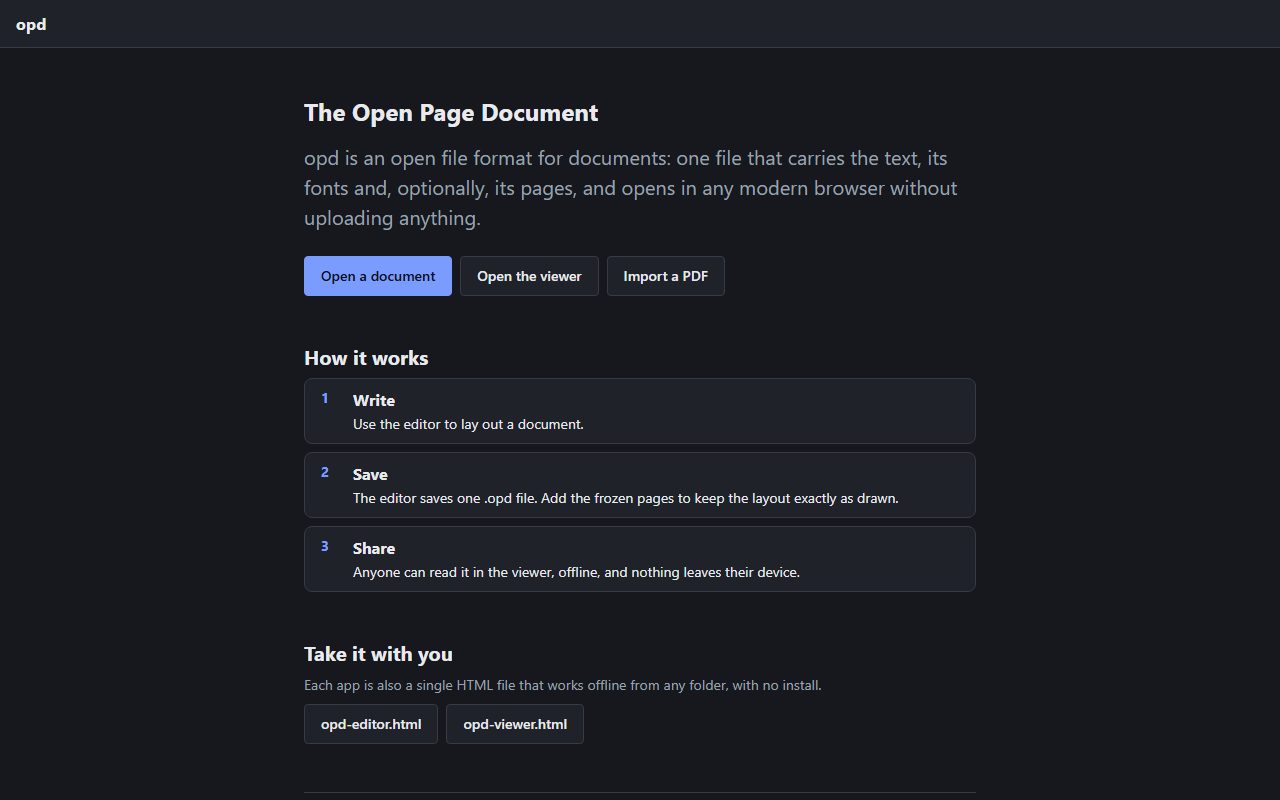The width and height of the screenshot is (1280, 800).
Task: Click text starting 'Anyone can read it in the viewer'
Action: coord(576,572)
